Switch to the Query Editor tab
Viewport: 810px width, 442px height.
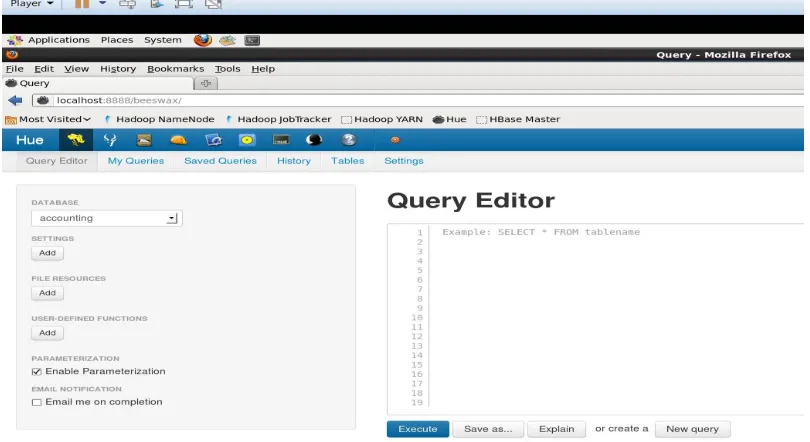(56, 161)
